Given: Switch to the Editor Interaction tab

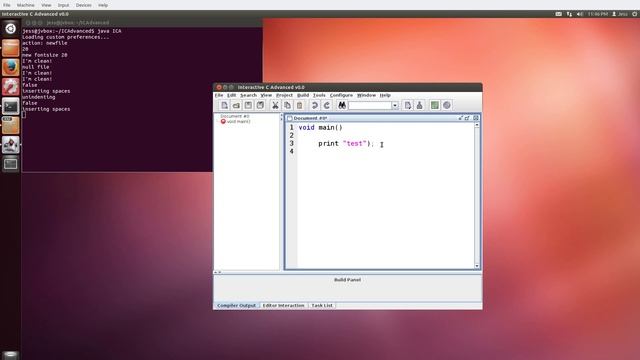Looking at the screenshot, I should 283,305.
